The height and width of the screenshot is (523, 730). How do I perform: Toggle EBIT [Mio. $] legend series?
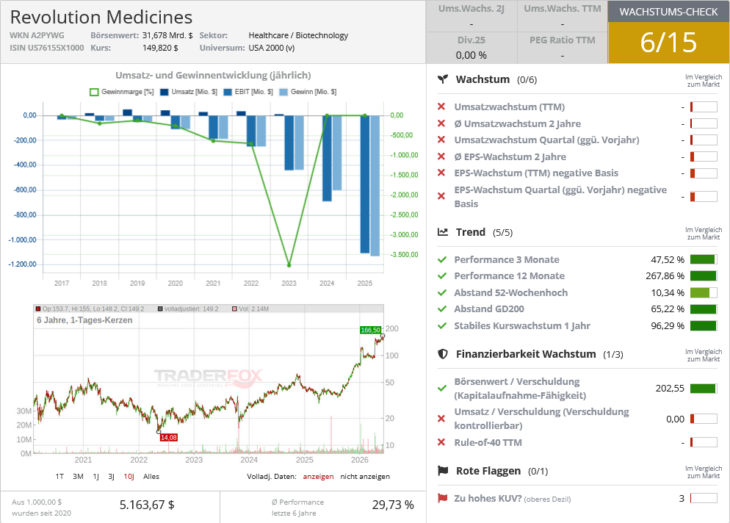pyautogui.click(x=248, y=92)
